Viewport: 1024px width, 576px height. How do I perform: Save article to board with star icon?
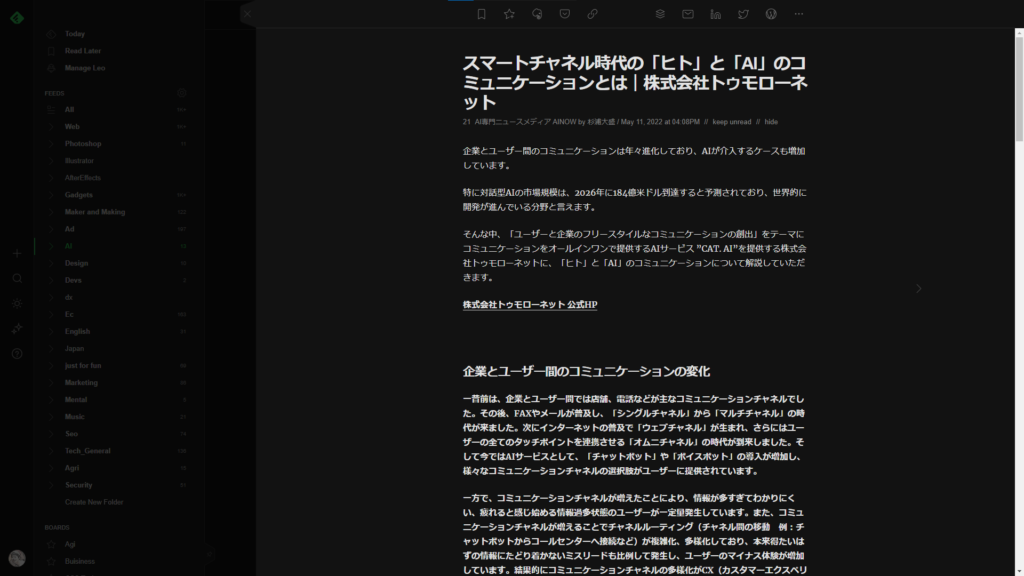pyautogui.click(x=509, y=14)
